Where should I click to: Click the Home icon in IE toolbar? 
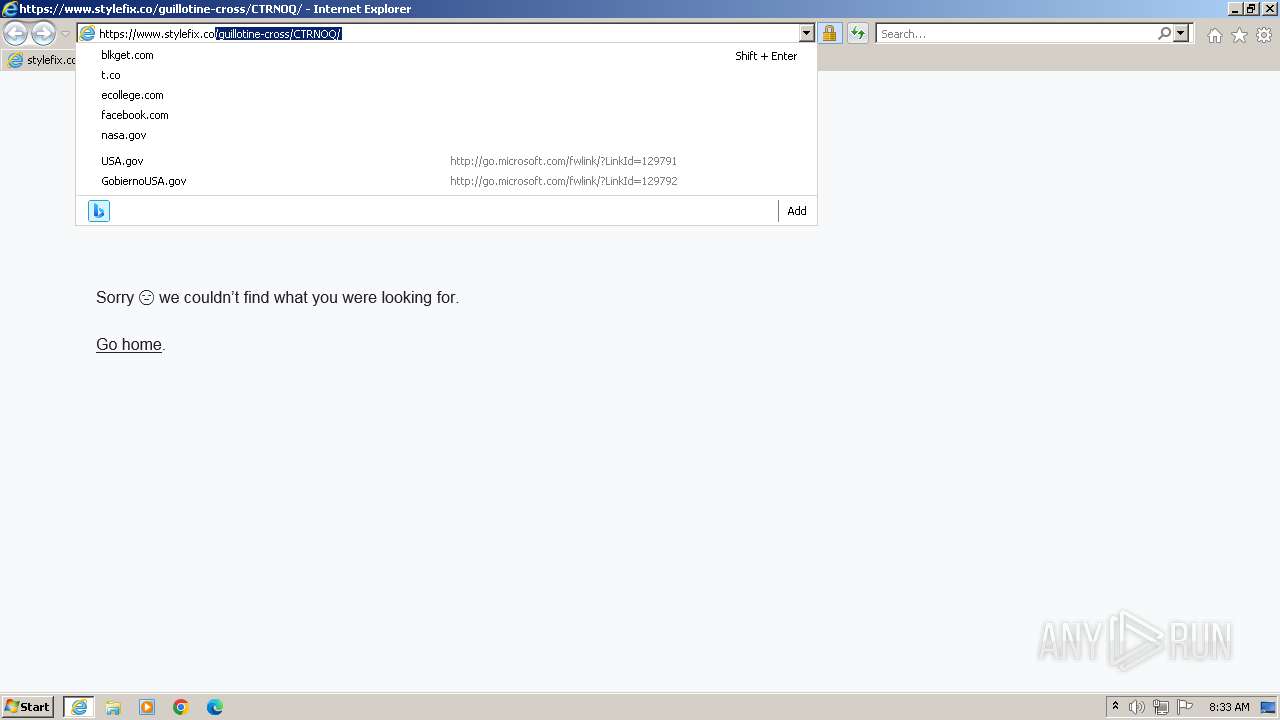click(x=1214, y=35)
